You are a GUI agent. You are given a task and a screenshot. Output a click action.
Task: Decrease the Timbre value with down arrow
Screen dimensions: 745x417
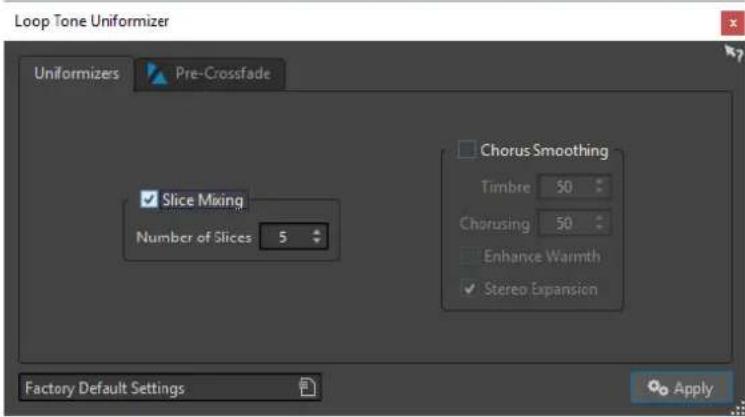[x=599, y=191]
